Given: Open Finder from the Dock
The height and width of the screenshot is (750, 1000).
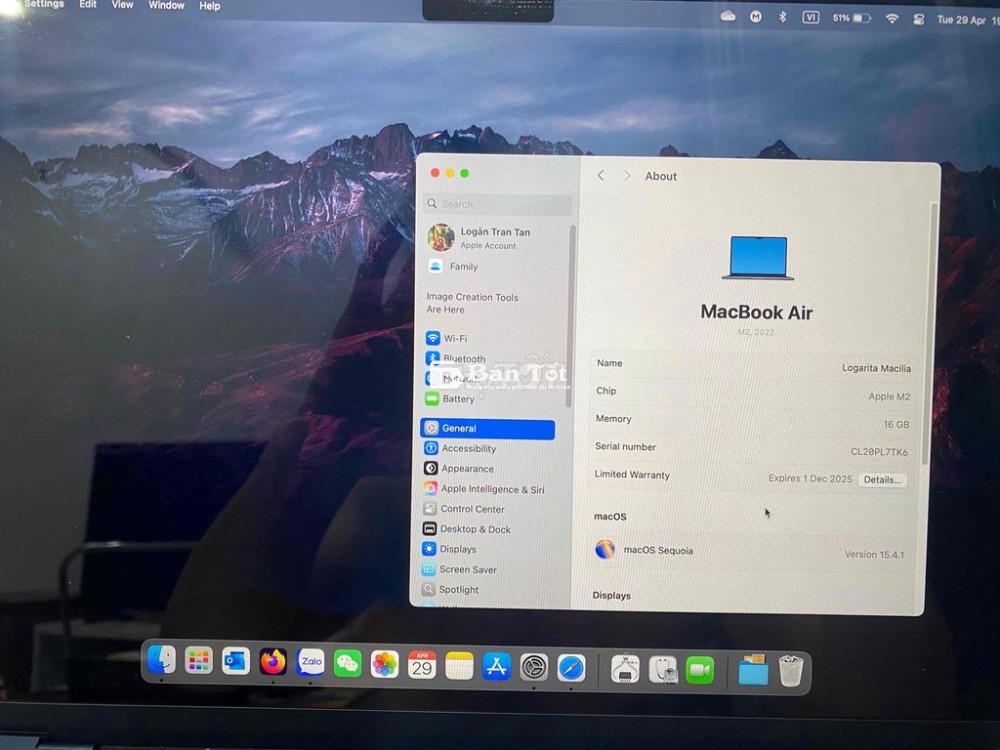Looking at the screenshot, I should [161, 659].
